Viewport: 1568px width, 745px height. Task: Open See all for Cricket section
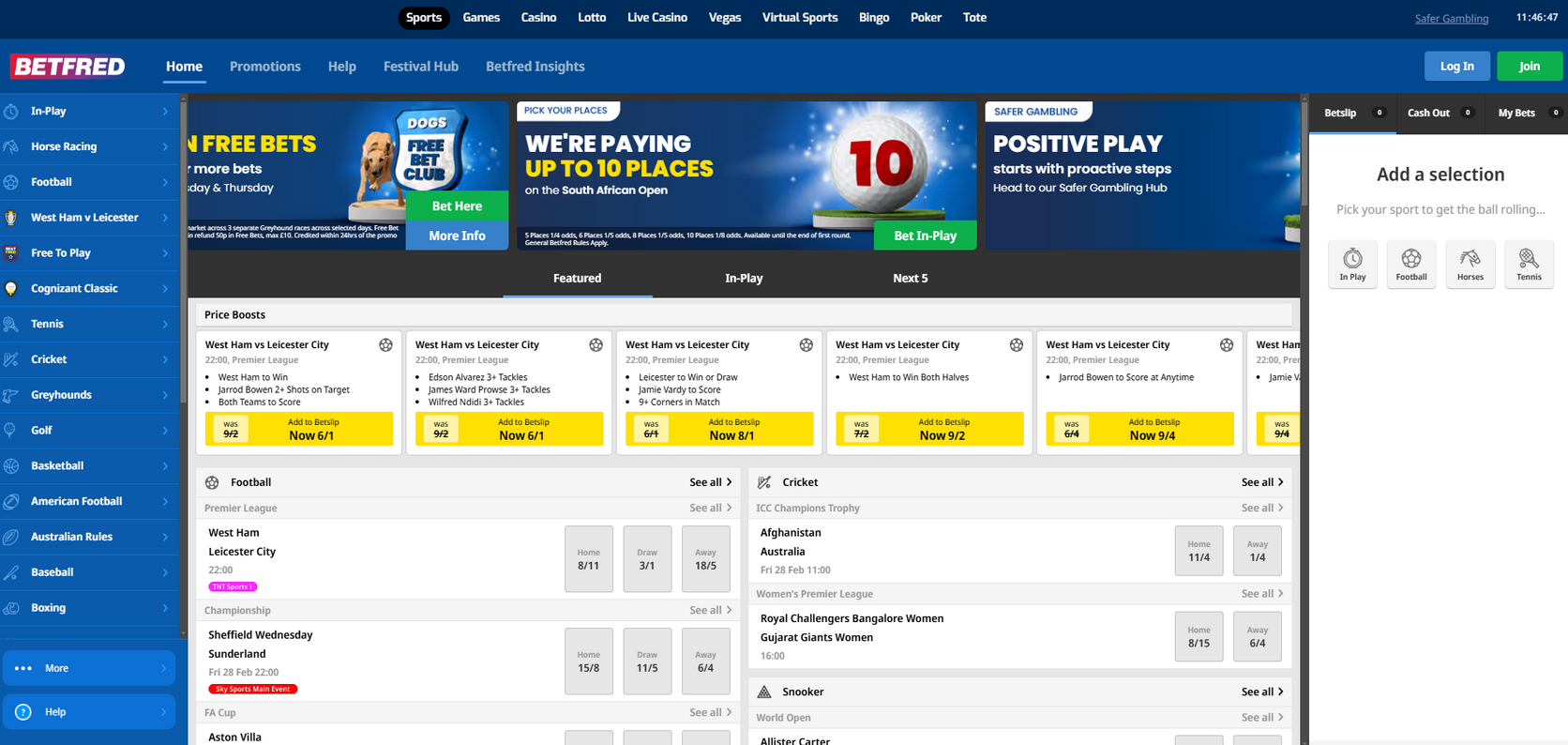pyautogui.click(x=1262, y=482)
